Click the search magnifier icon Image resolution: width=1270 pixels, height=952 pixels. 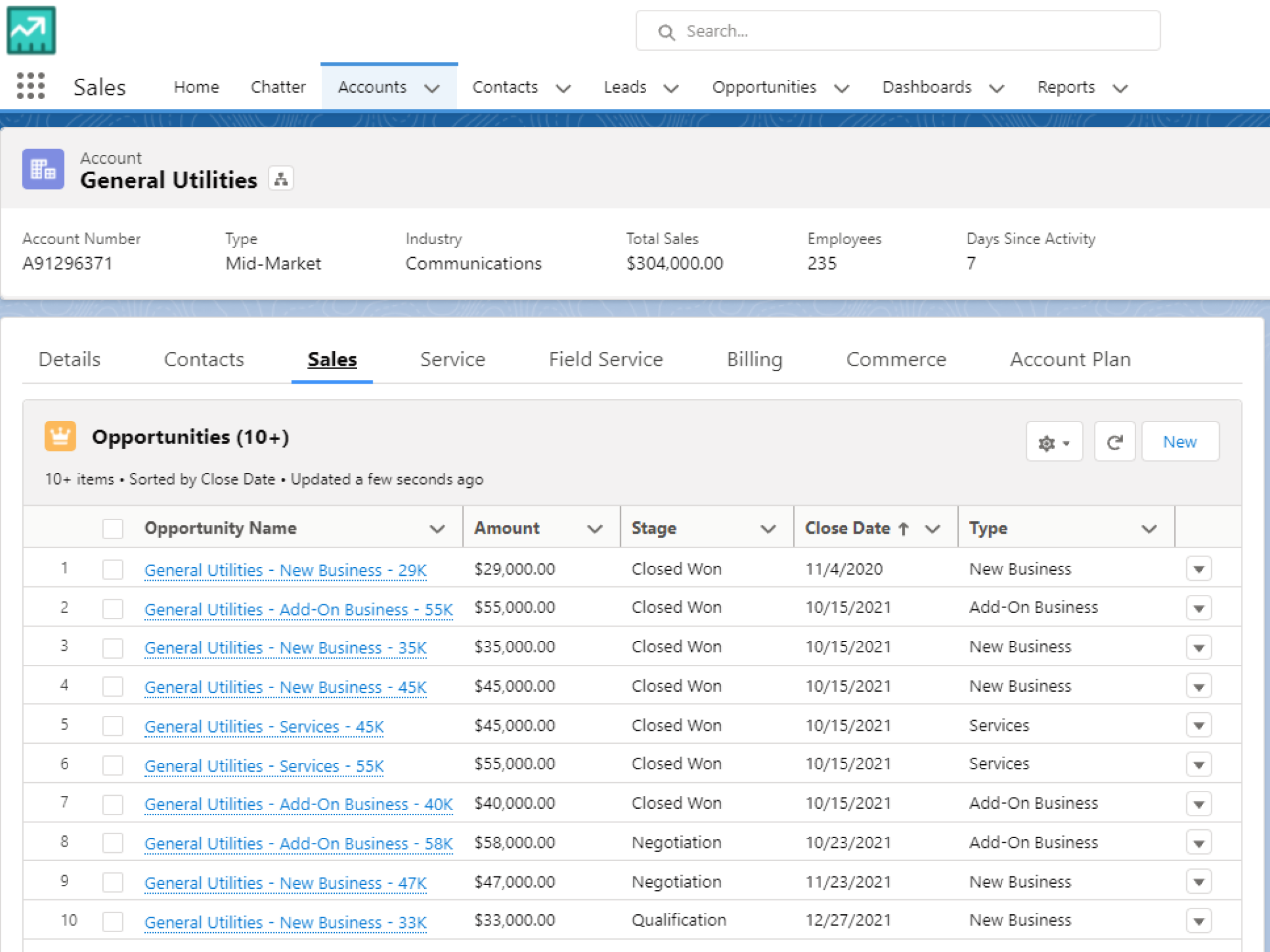click(x=667, y=32)
